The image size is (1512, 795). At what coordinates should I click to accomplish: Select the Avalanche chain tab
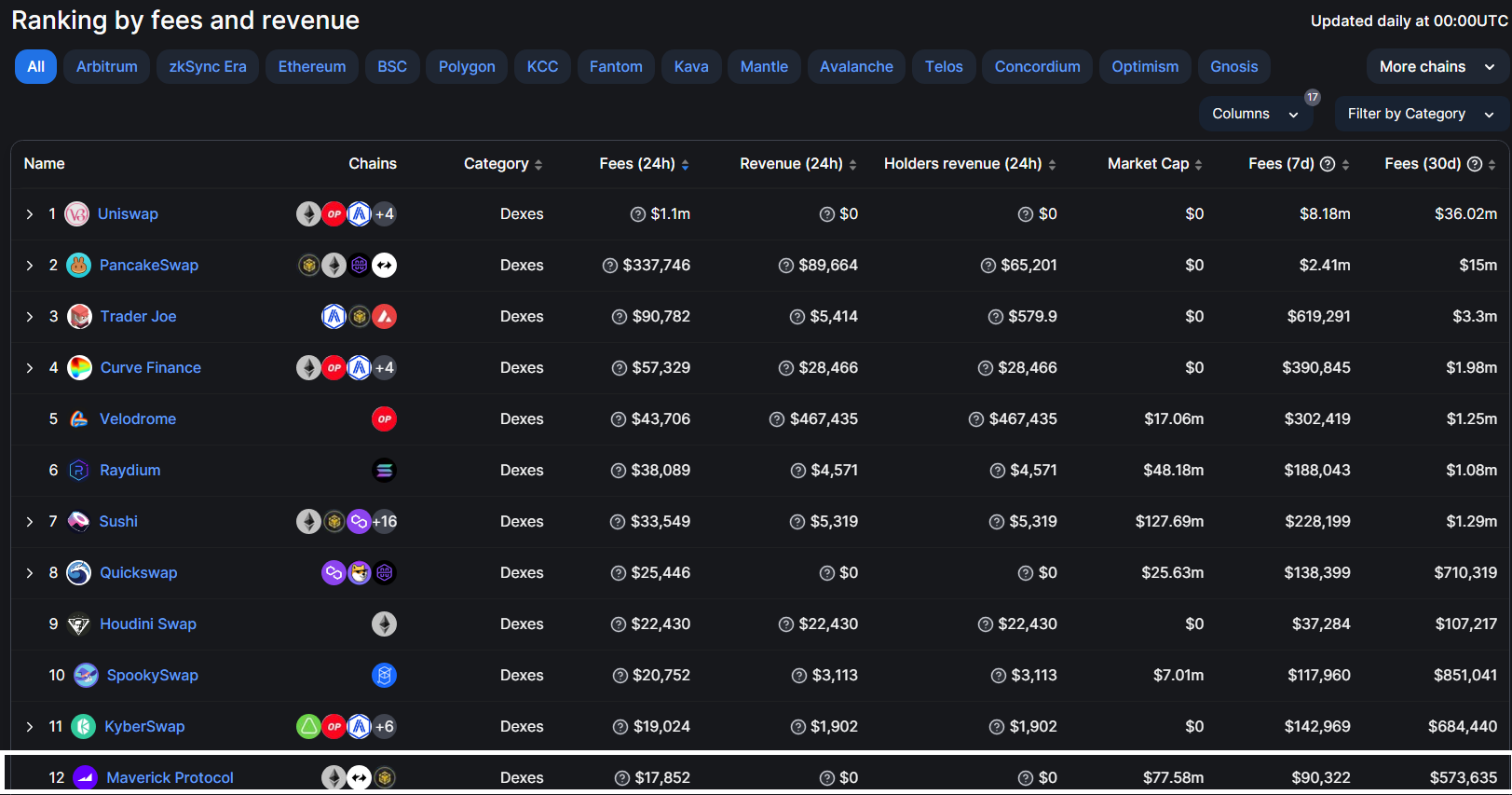coord(856,67)
